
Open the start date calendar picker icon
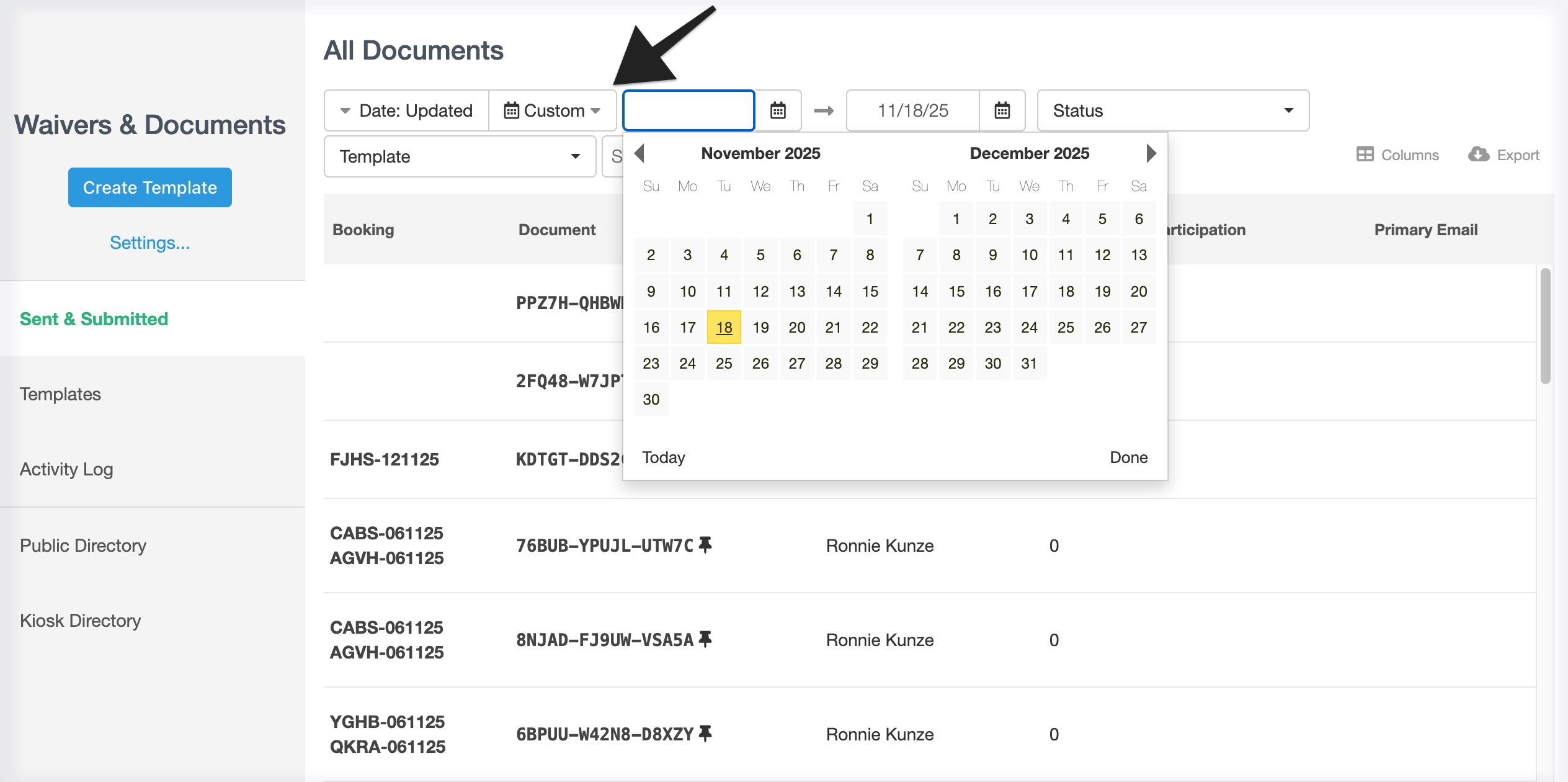click(x=778, y=110)
